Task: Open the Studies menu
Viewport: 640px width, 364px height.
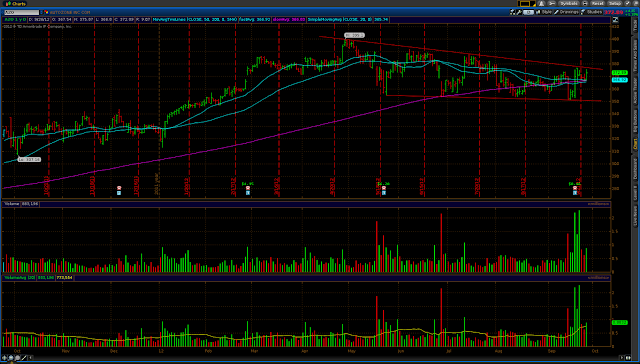Action: (x=591, y=12)
